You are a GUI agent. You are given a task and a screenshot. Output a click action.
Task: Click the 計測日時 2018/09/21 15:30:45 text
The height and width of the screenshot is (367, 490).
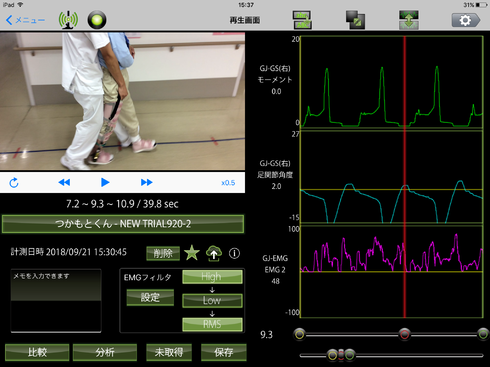click(69, 252)
